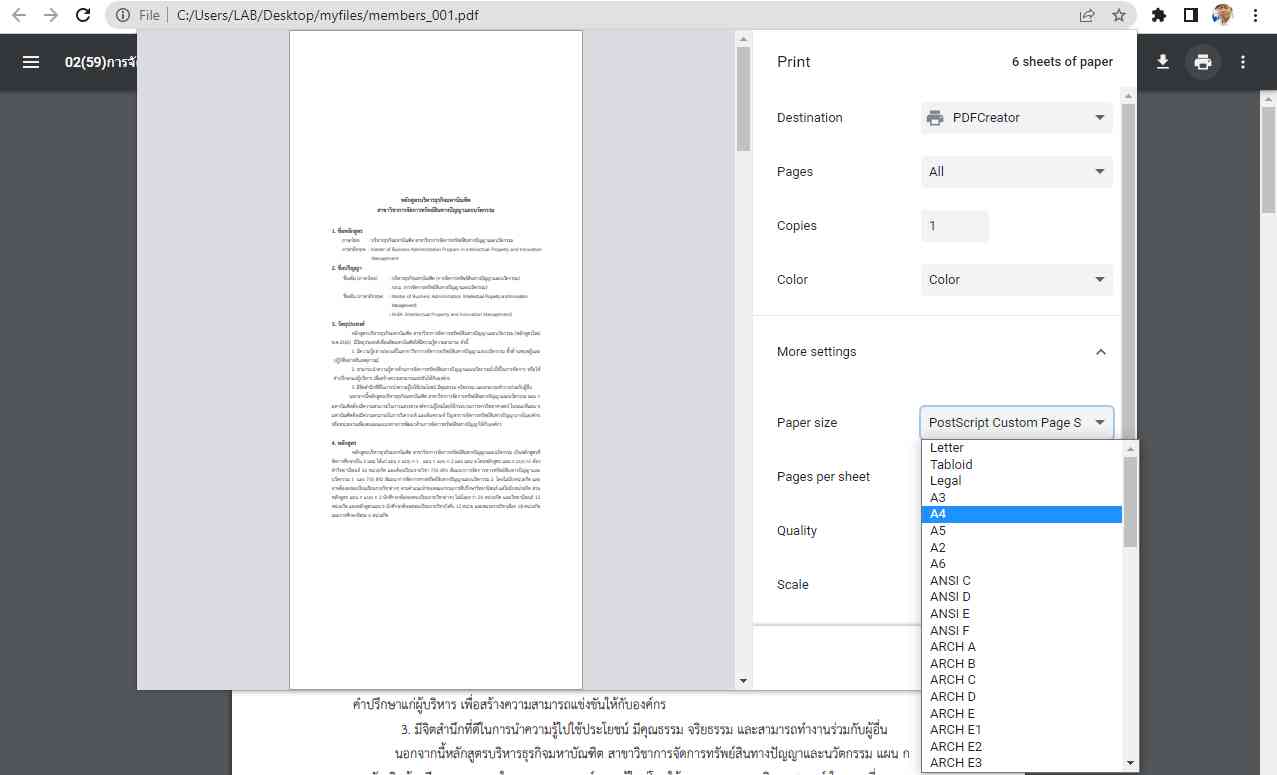Collapse the More settings section

1101,352
